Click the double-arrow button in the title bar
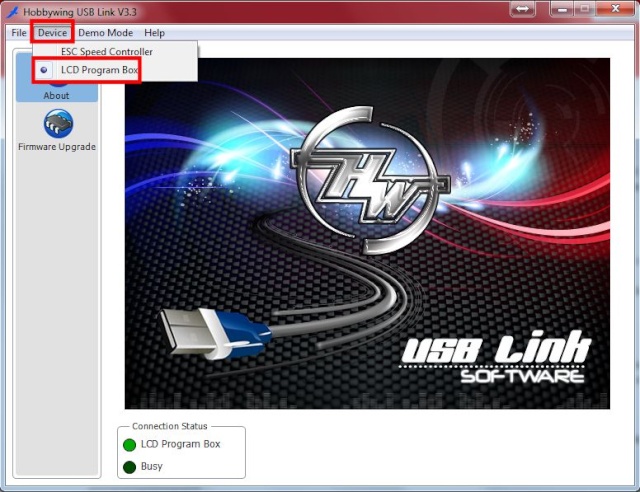 click(522, 9)
